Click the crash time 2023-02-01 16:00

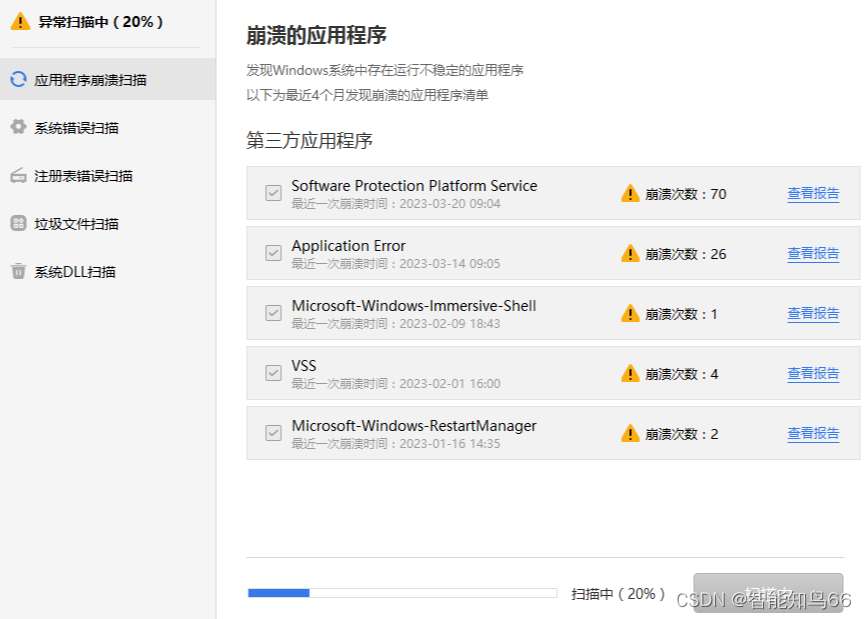point(450,384)
